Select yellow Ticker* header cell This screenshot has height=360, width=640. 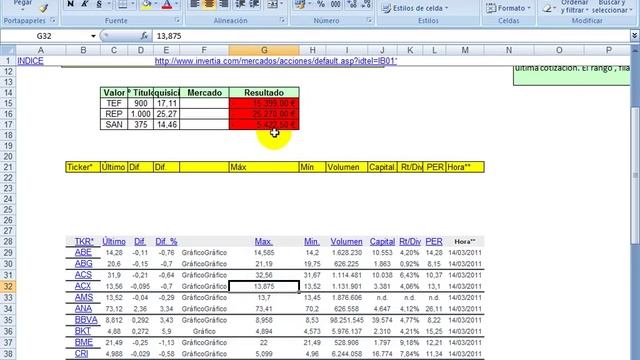coord(83,167)
